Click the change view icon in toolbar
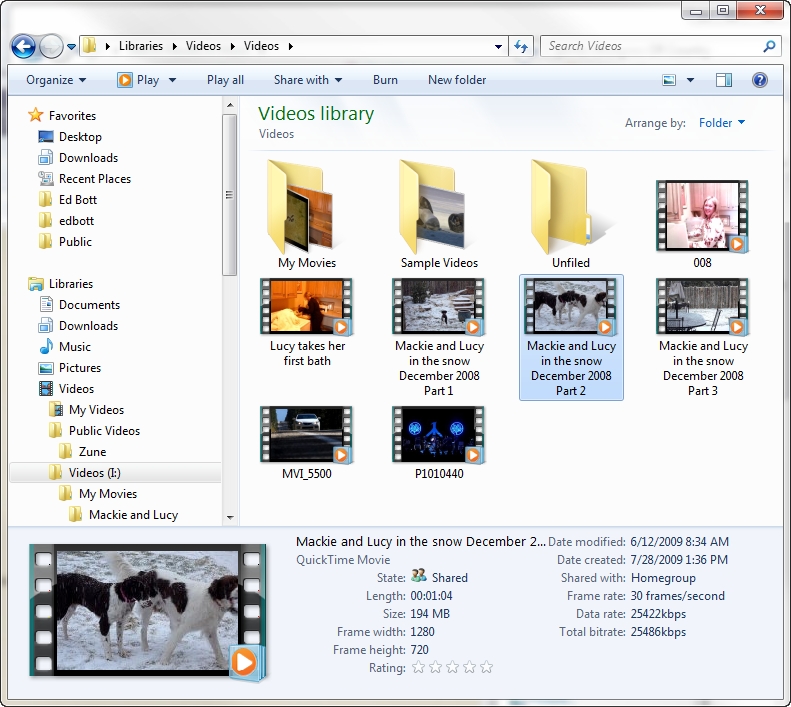 pos(670,80)
